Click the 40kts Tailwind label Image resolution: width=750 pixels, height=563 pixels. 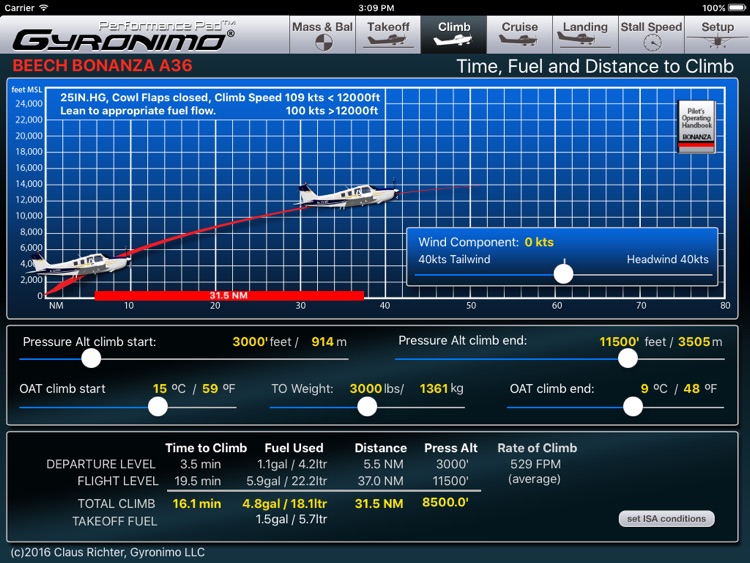point(454,259)
